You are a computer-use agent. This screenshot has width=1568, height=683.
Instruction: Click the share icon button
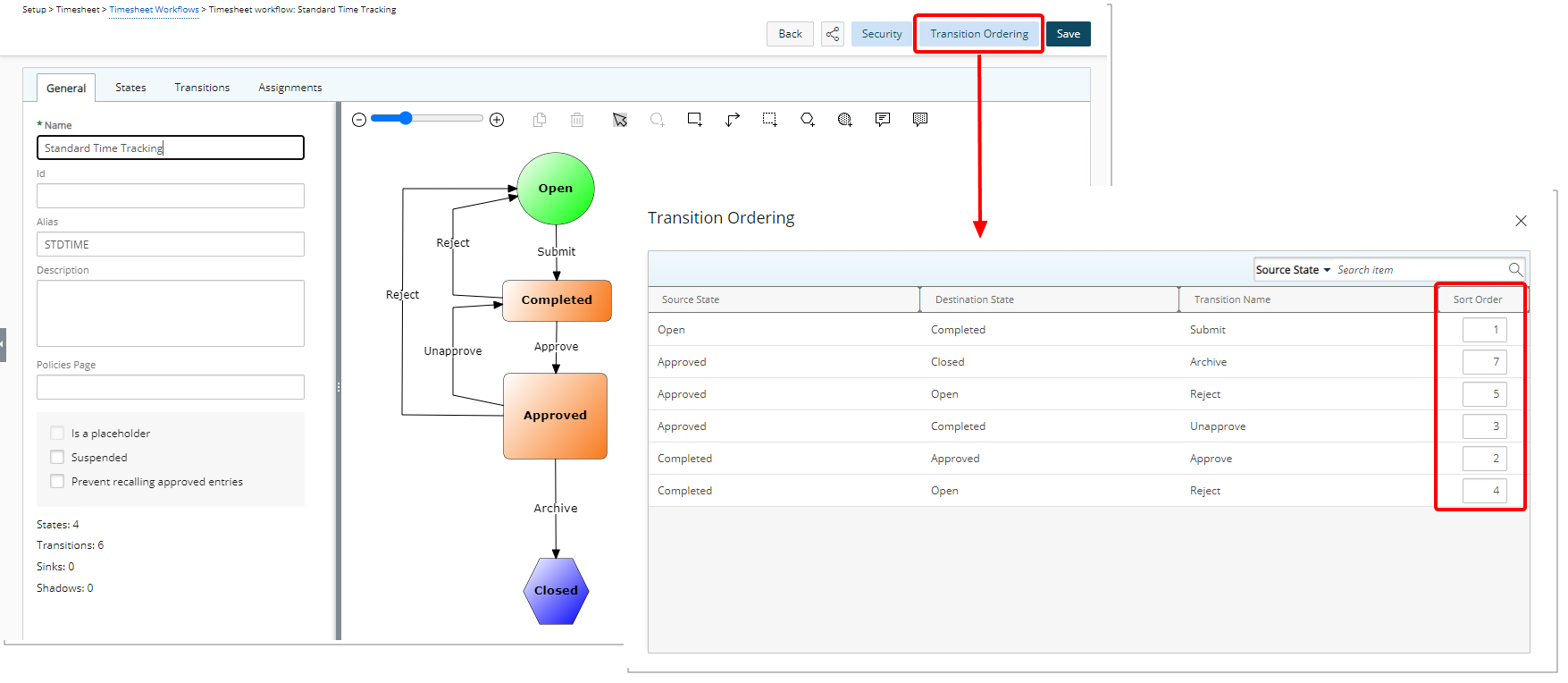coord(833,34)
